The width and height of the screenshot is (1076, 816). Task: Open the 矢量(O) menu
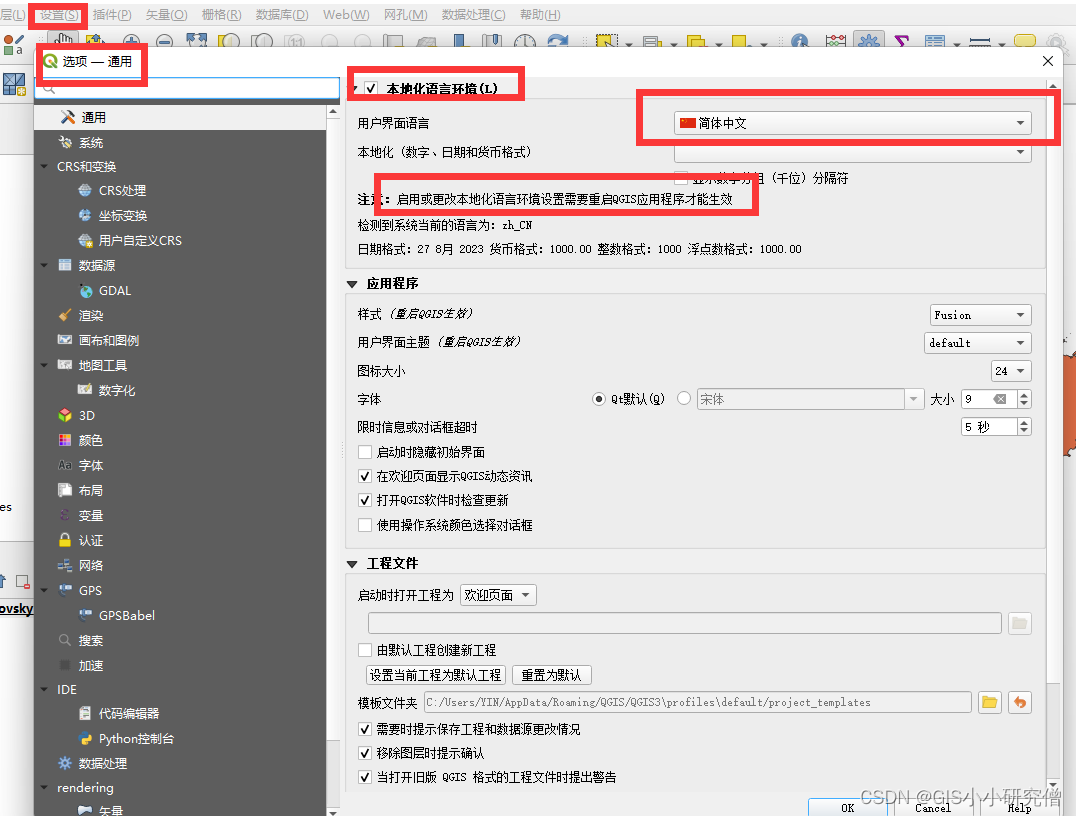coord(166,14)
